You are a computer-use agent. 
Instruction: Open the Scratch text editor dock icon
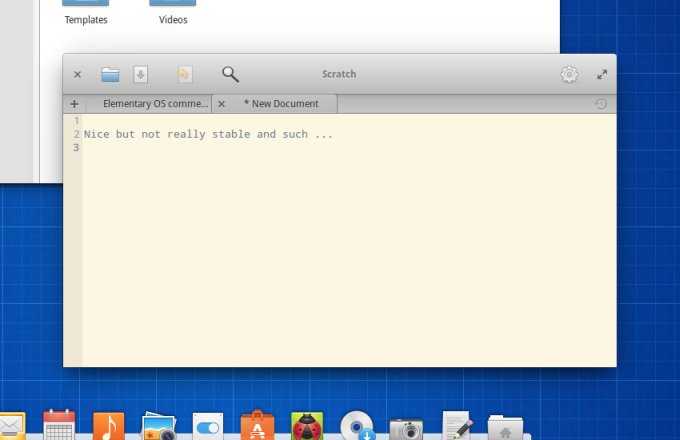point(457,426)
